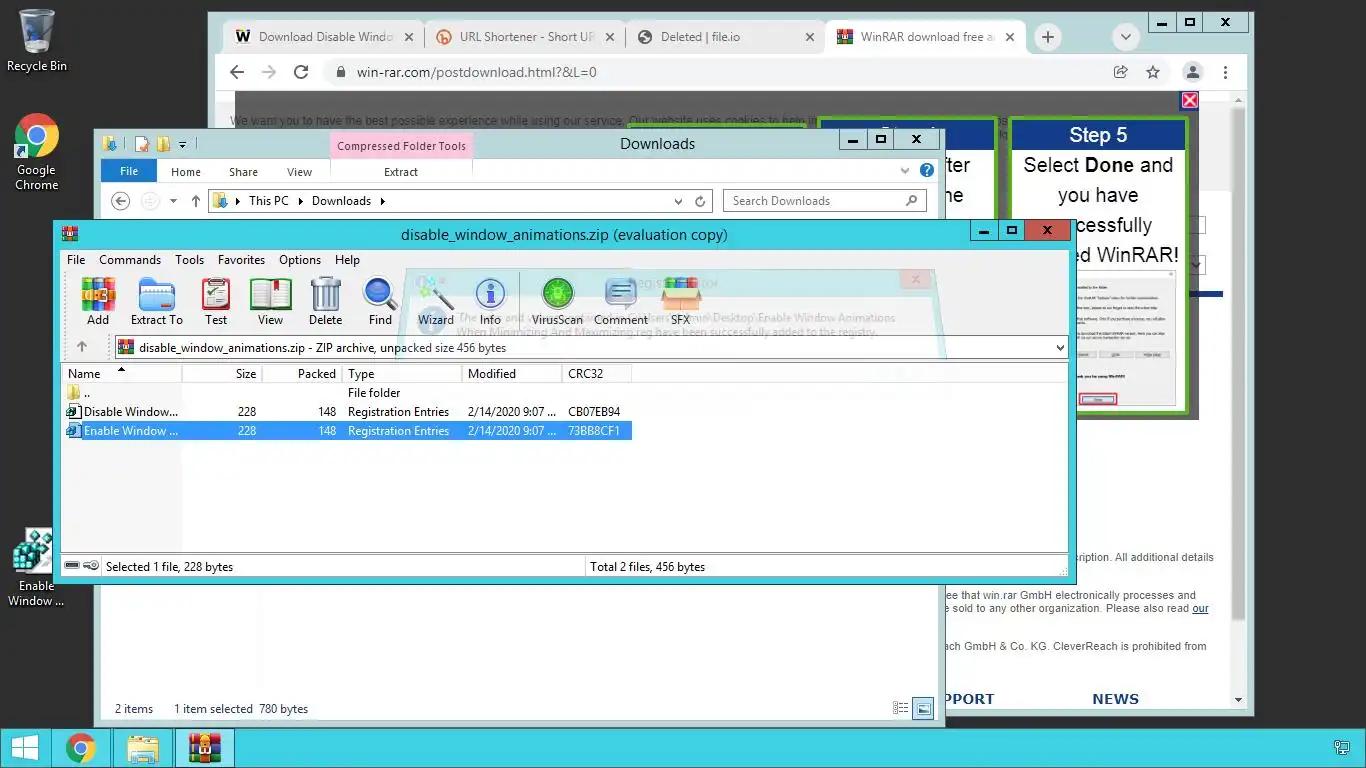
Task: Click the Comment toolbar icon
Action: pyautogui.click(x=621, y=302)
